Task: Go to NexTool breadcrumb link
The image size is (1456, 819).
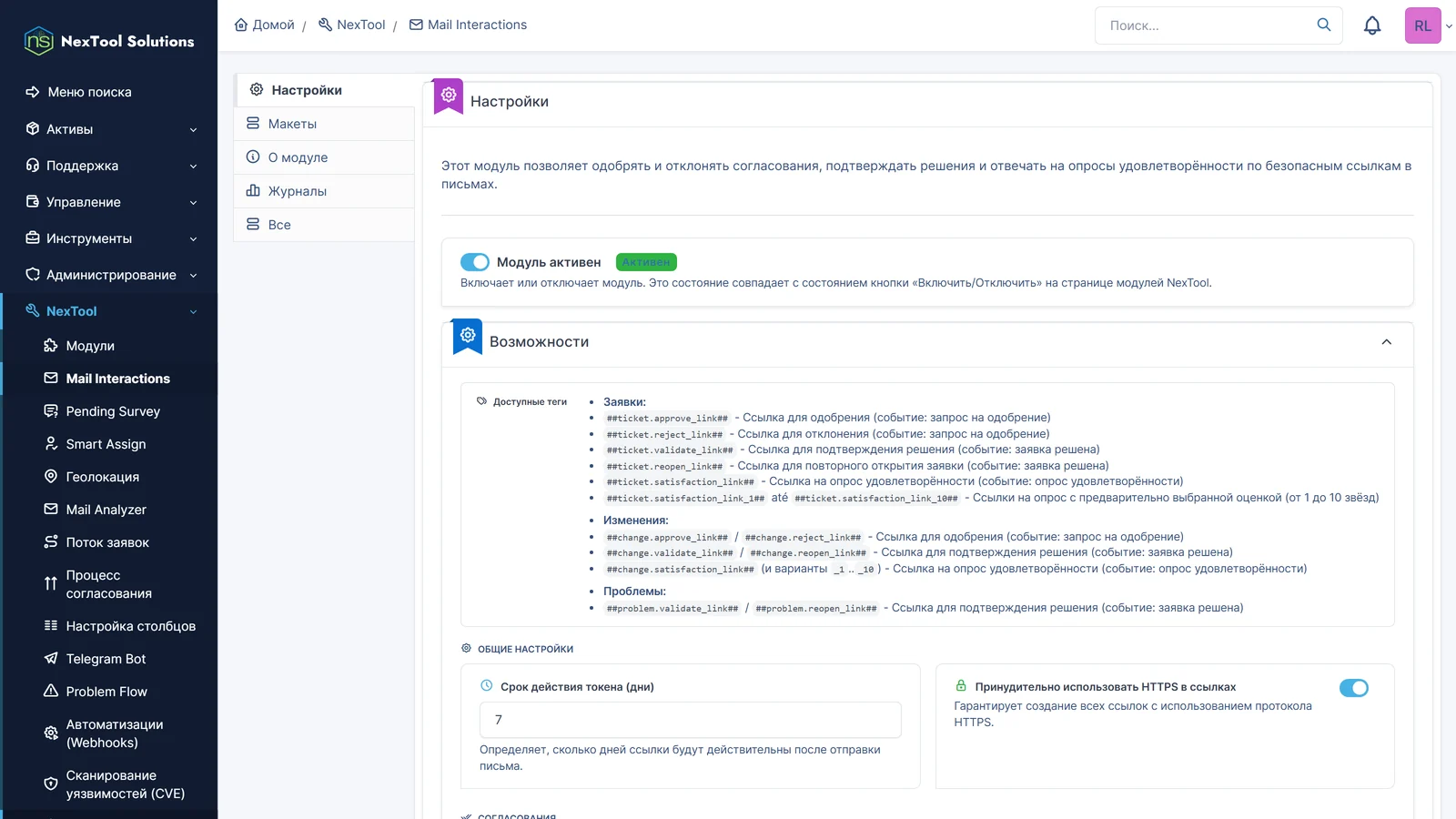Action: [x=351, y=25]
